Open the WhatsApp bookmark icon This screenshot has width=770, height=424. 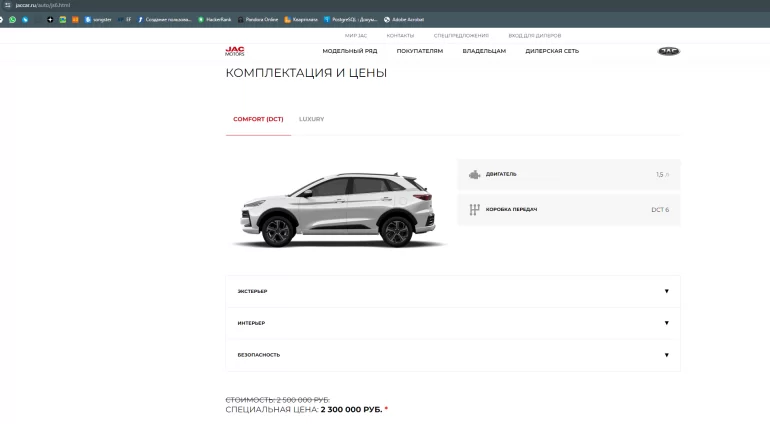click(12, 19)
